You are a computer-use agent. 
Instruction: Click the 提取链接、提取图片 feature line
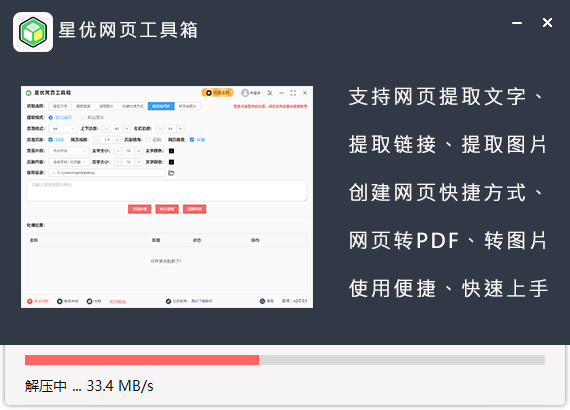point(448,145)
